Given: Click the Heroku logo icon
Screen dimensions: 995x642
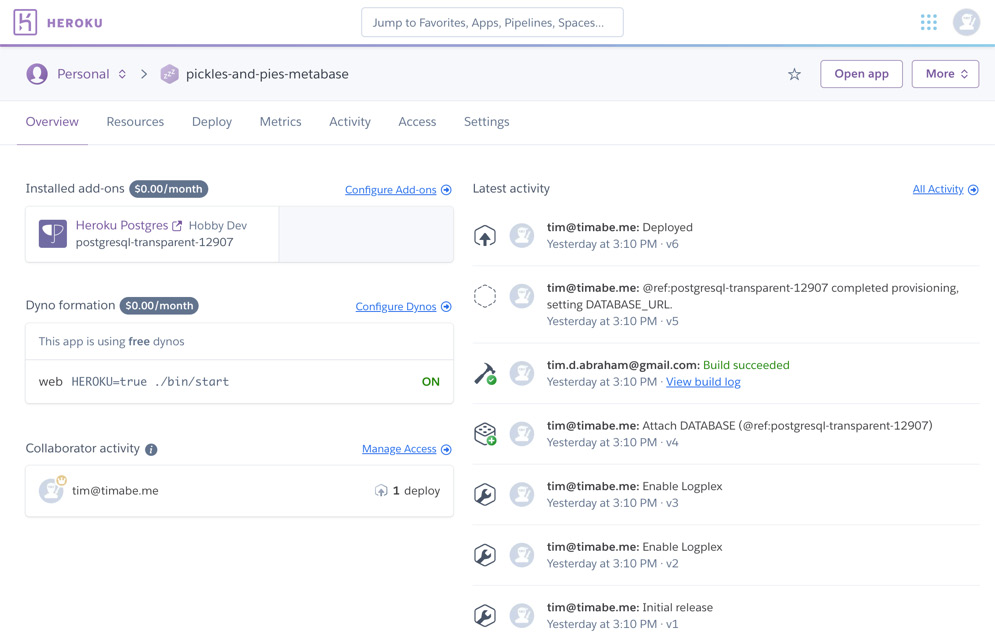Looking at the screenshot, I should [x=25, y=22].
